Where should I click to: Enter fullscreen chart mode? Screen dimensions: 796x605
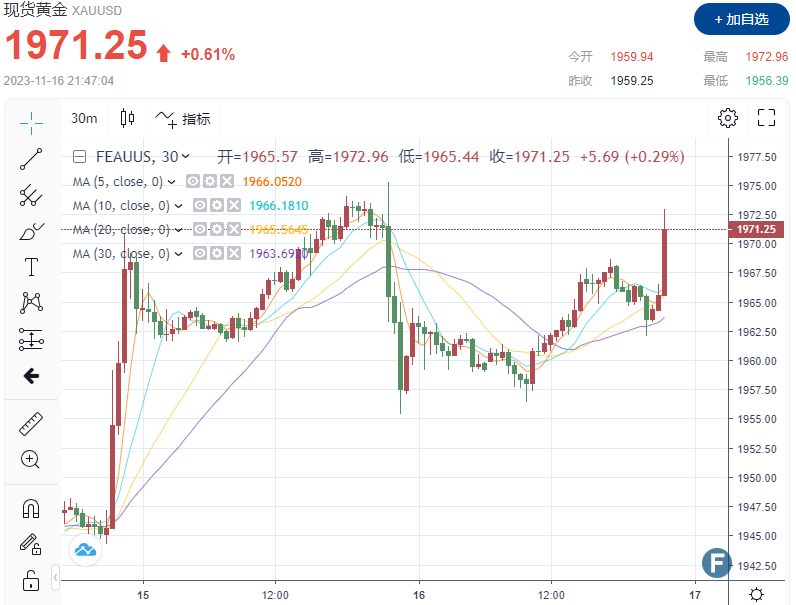pos(766,118)
